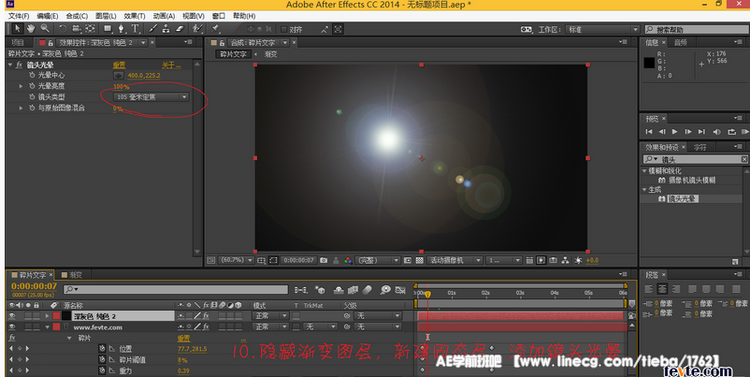Switch to the Project panel tab
Image resolution: width=750 pixels, height=377 pixels.
tap(18, 43)
